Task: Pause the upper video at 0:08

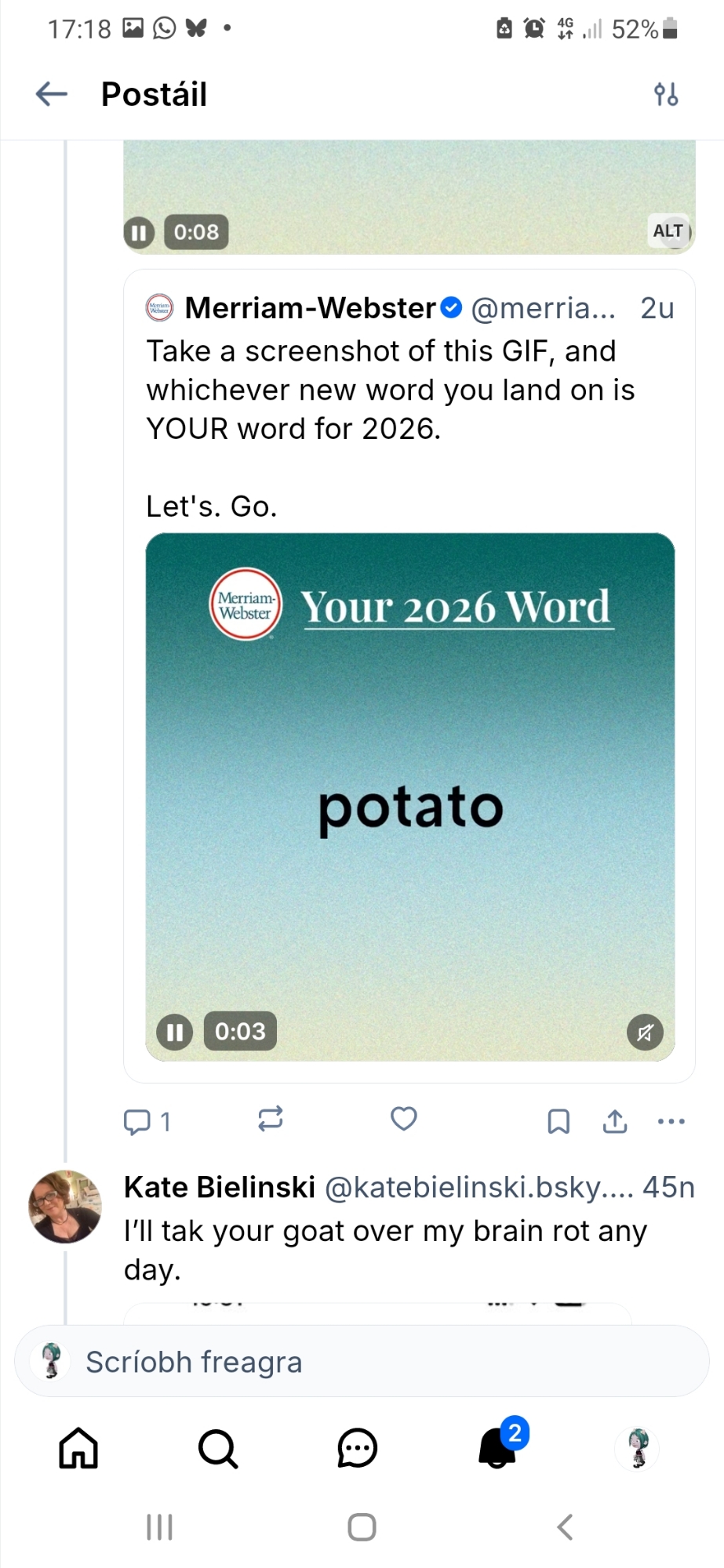Action: (139, 232)
